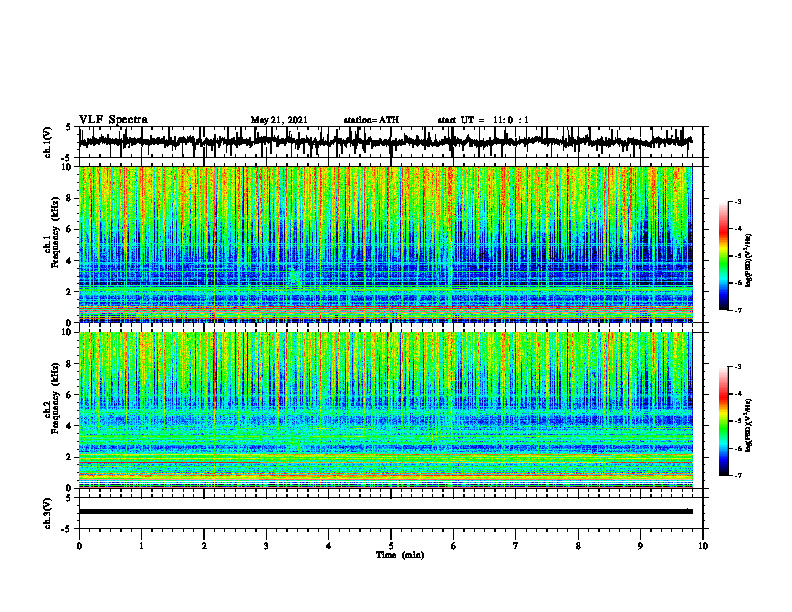Click the "-7" label on ch.2 colorbar
The height and width of the screenshot is (612, 792).
pos(738,476)
